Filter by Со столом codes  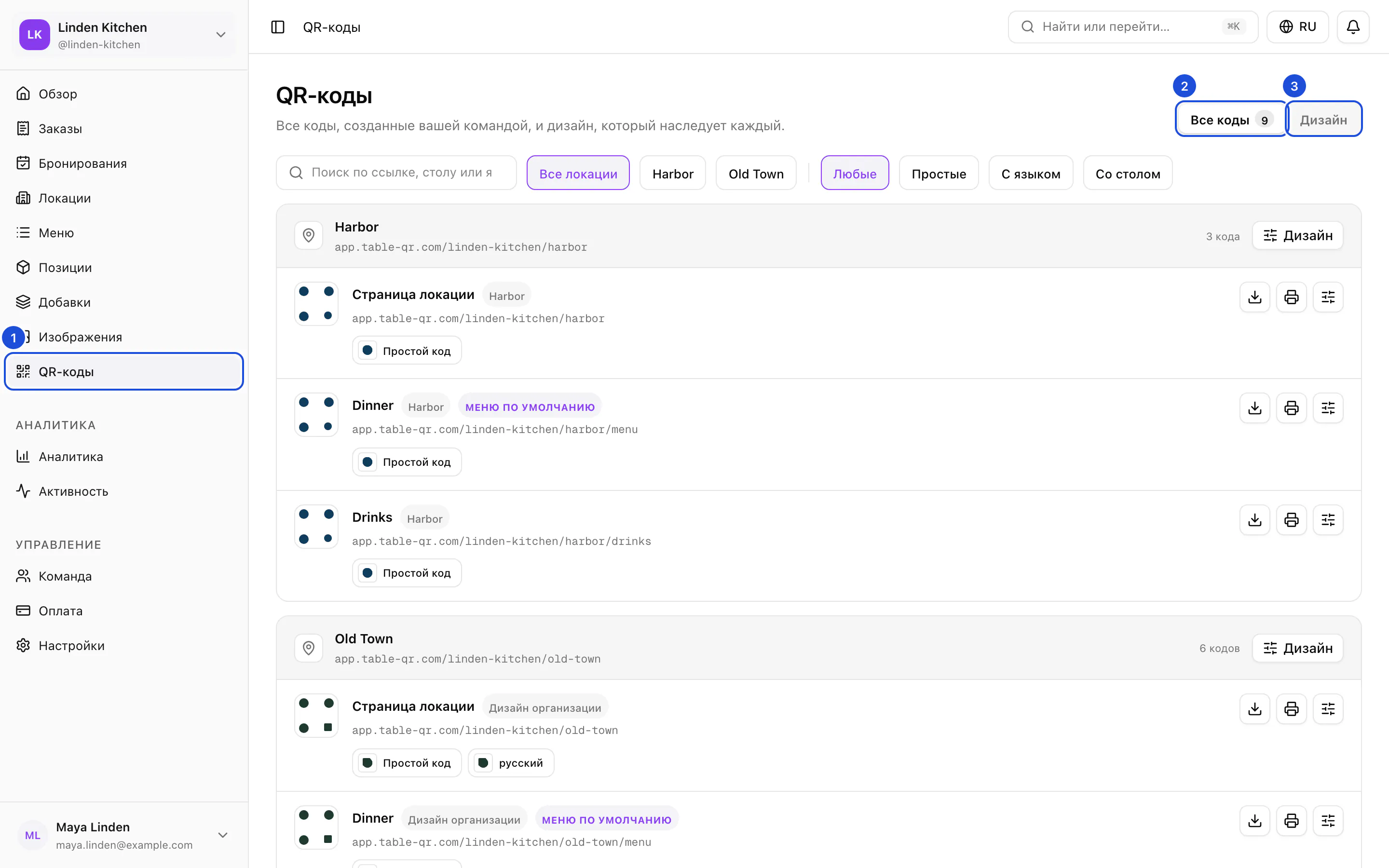(1128, 173)
